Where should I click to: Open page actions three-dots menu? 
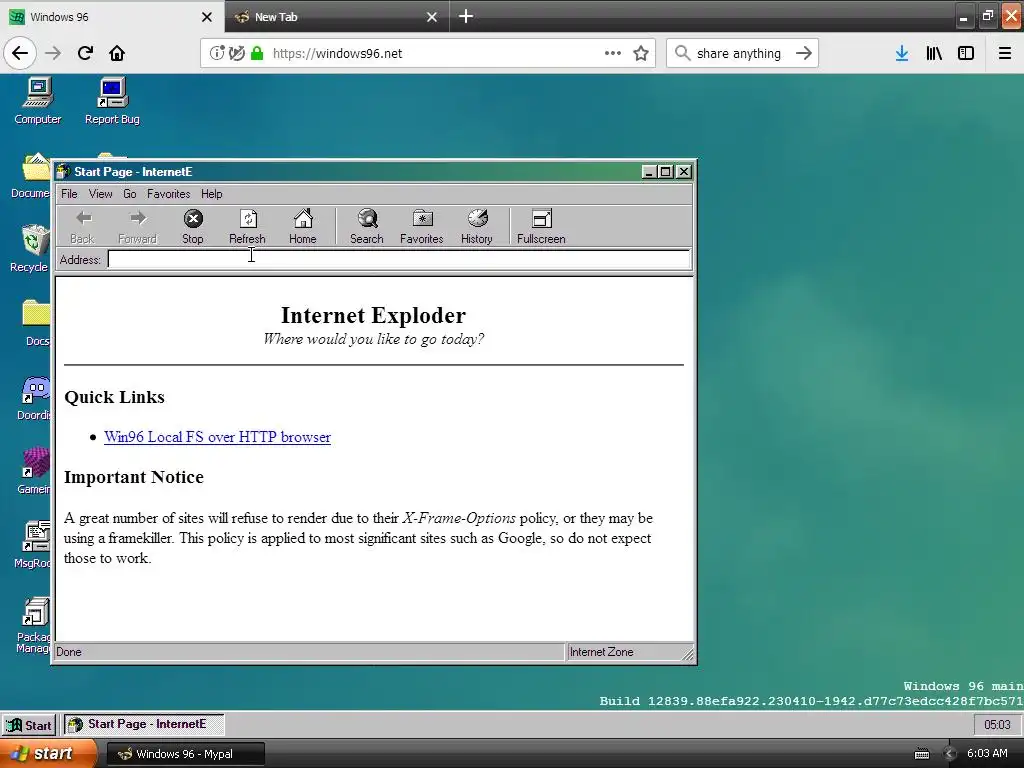(x=613, y=53)
